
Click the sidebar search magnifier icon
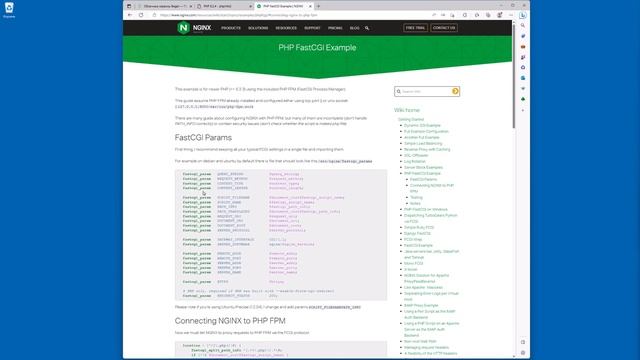(x=523, y=26)
